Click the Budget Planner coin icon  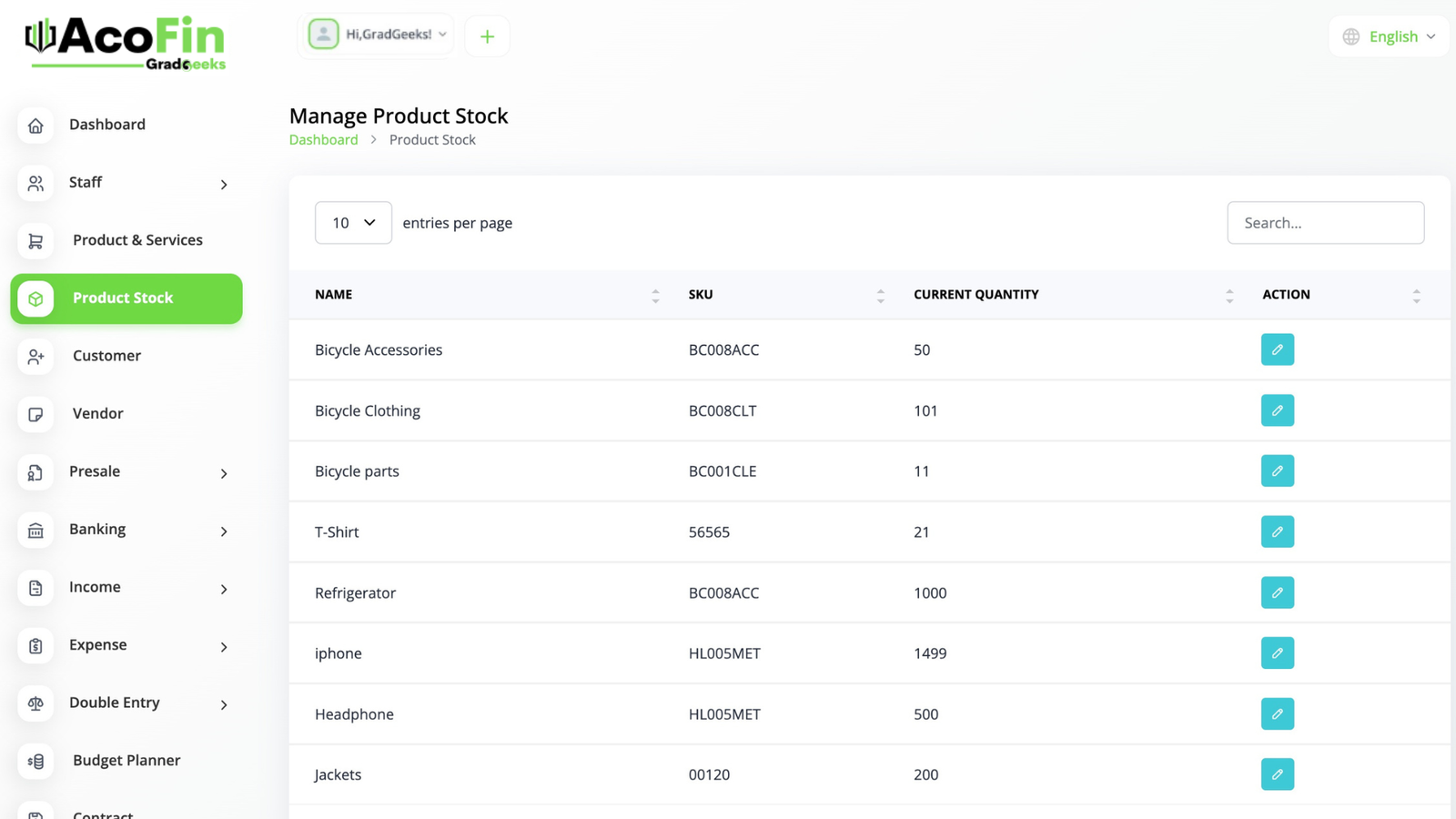click(35, 761)
